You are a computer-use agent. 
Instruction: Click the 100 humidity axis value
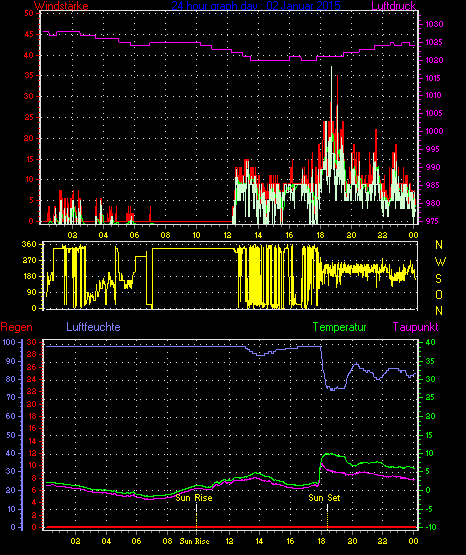click(x=9, y=342)
